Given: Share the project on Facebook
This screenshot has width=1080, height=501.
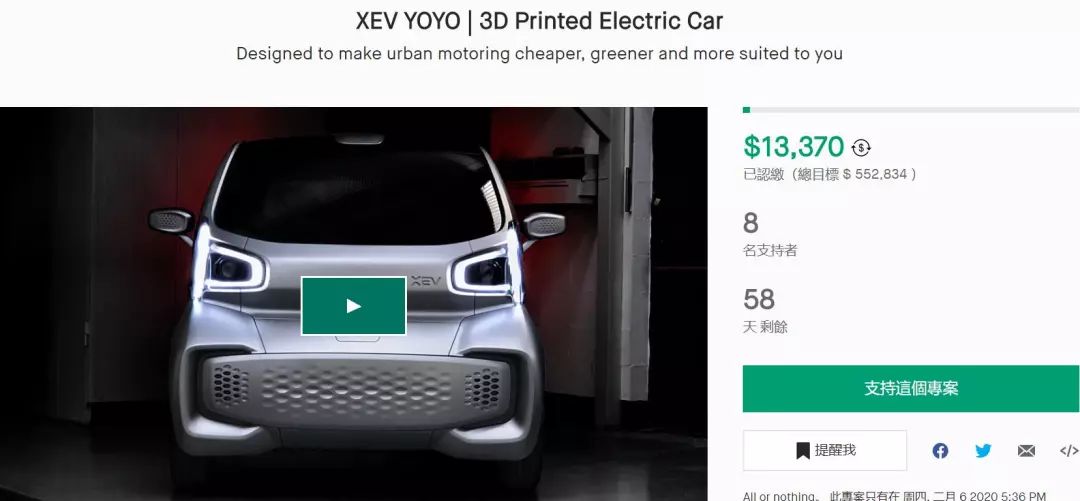Looking at the screenshot, I should (940, 451).
